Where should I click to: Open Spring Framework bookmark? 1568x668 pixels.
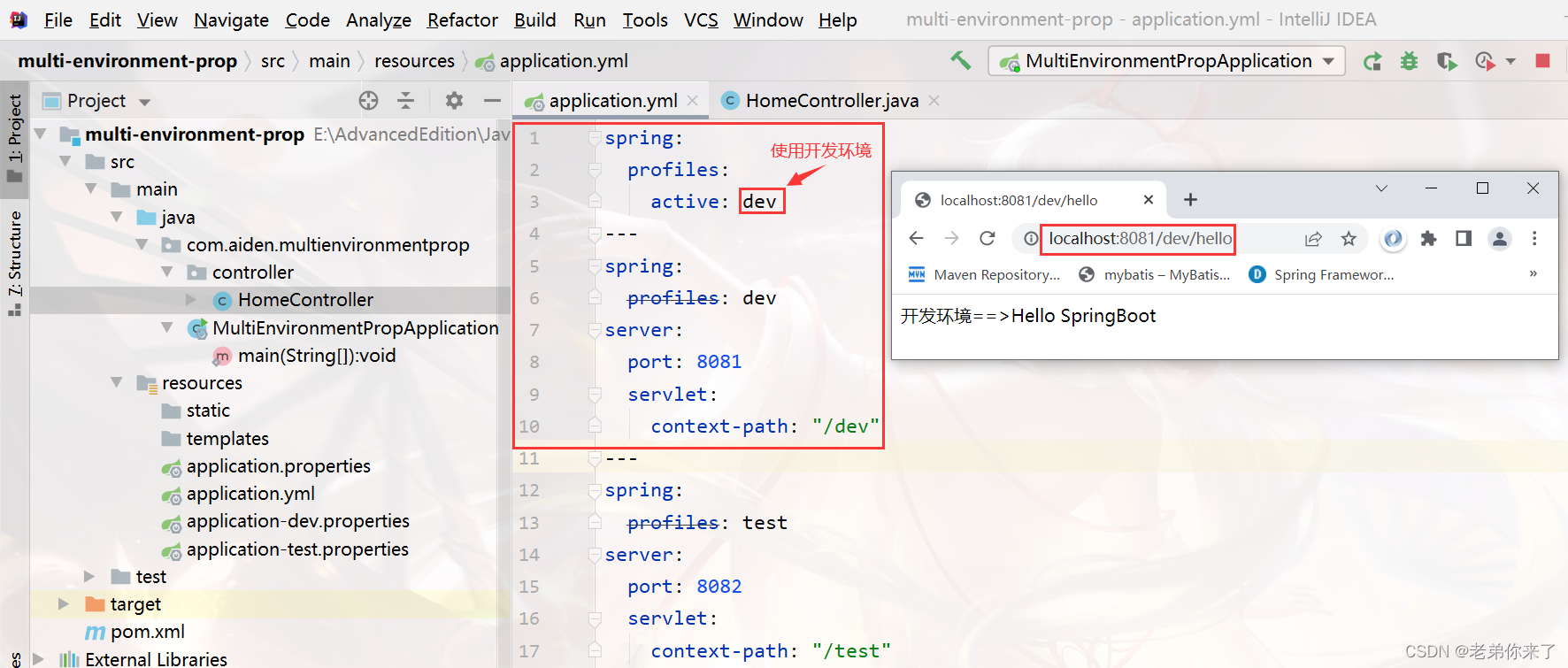(x=1321, y=274)
